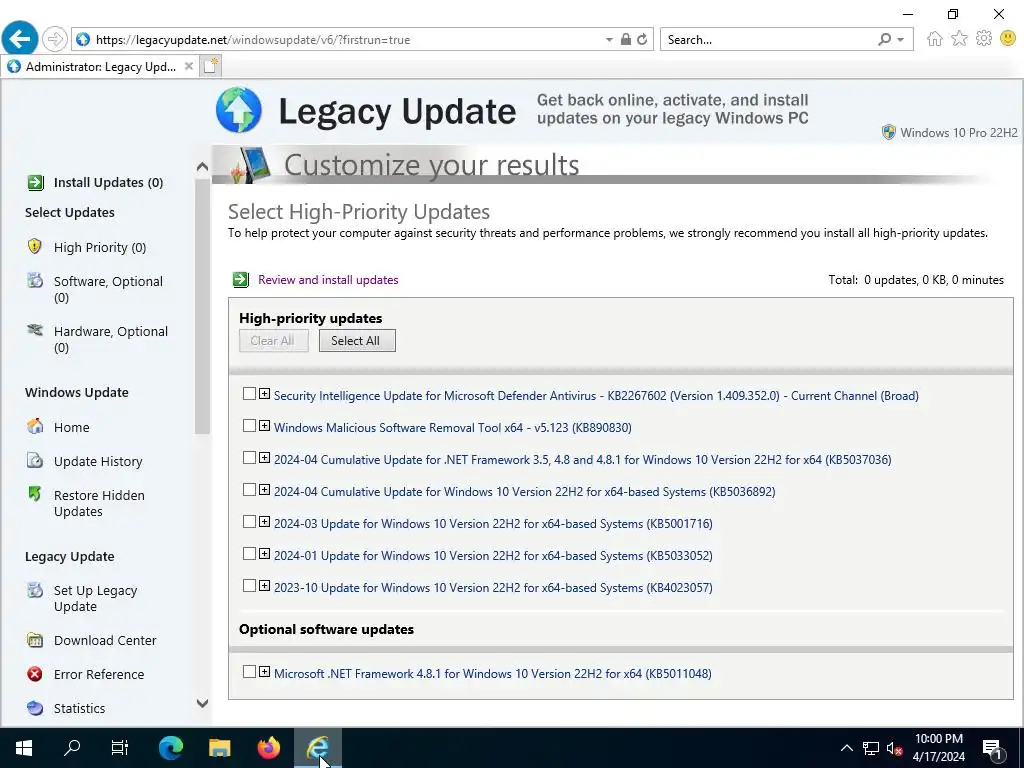Open the notification center in taskbar
Screen dimensions: 1024x768
(x=993, y=748)
